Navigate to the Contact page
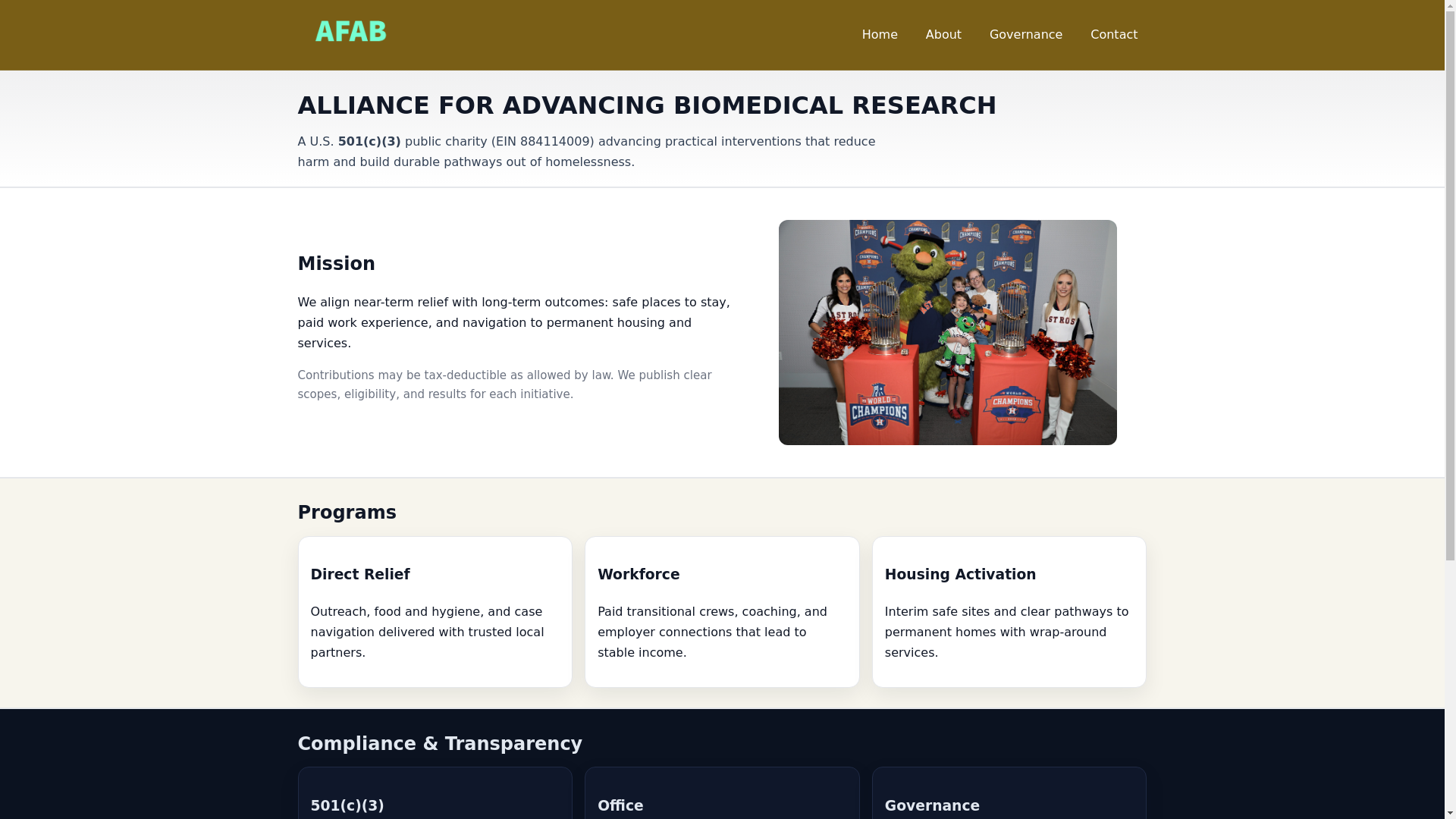Screen dimensions: 1456x819 pos(1113,35)
